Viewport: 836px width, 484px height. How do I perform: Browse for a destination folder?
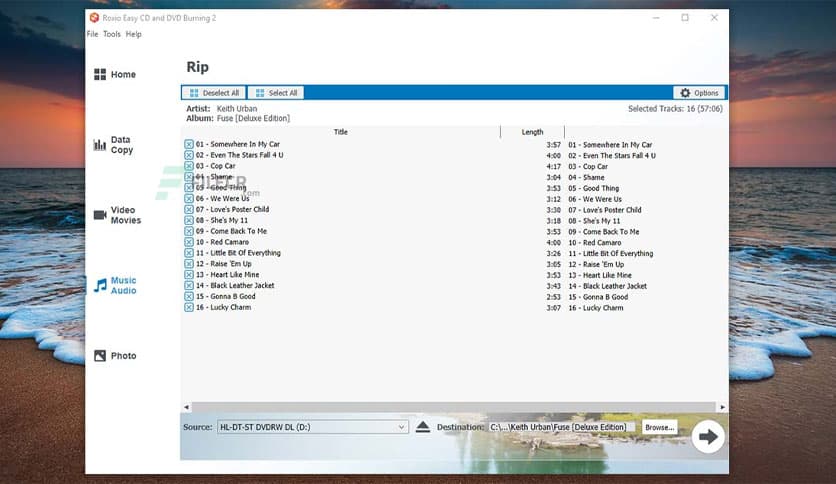(x=660, y=427)
